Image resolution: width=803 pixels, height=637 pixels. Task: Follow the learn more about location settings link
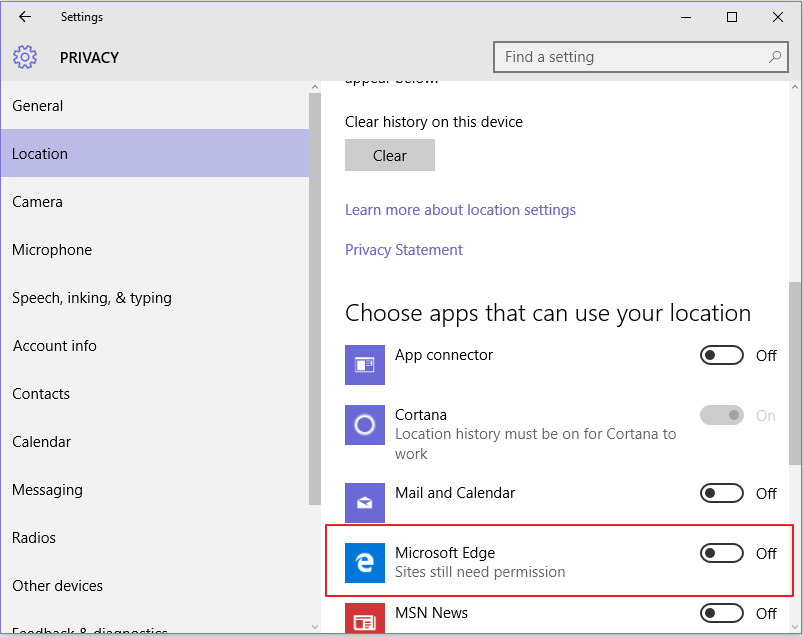460,209
